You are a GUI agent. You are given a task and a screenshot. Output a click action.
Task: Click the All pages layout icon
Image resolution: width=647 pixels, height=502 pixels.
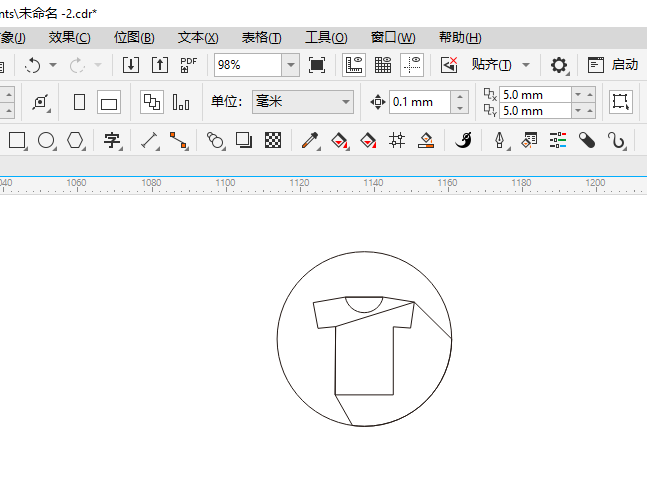[152, 102]
